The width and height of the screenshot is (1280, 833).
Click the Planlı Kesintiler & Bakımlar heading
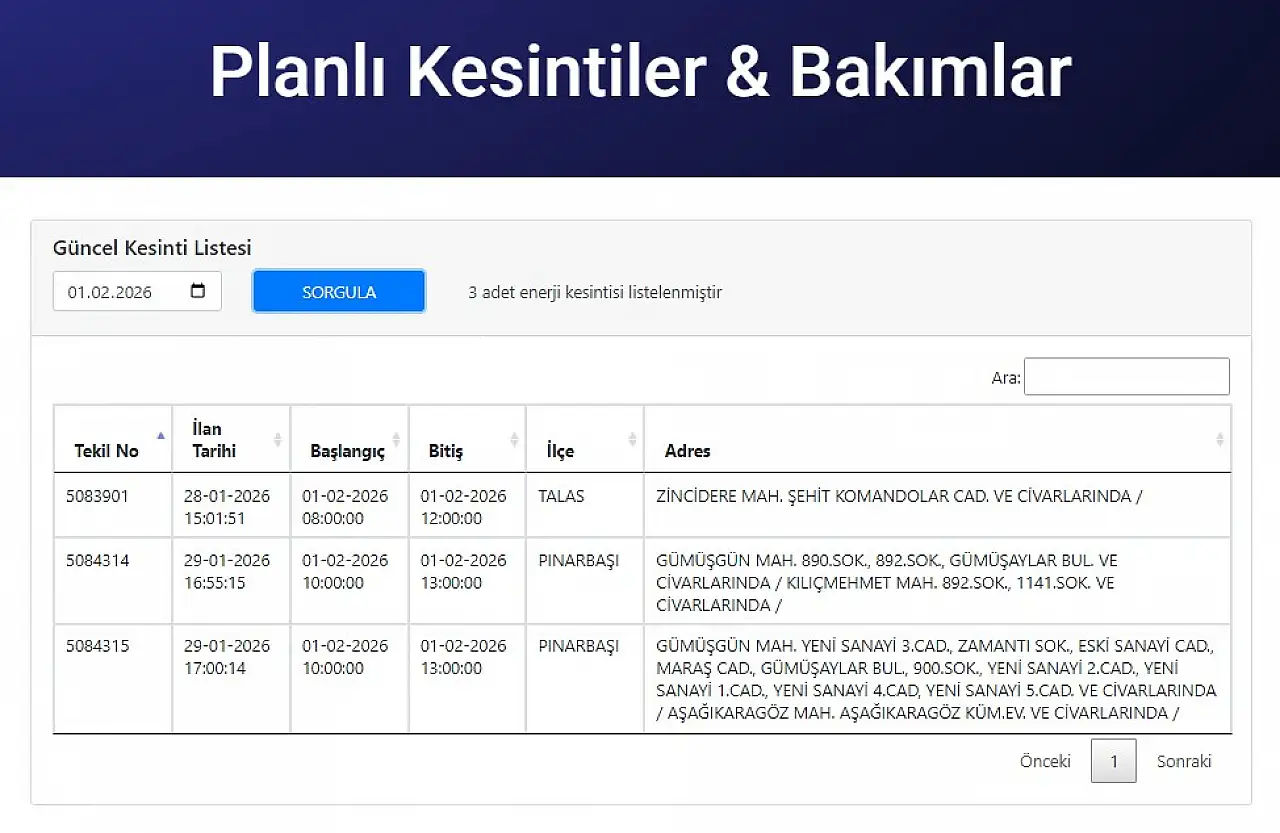pos(640,72)
